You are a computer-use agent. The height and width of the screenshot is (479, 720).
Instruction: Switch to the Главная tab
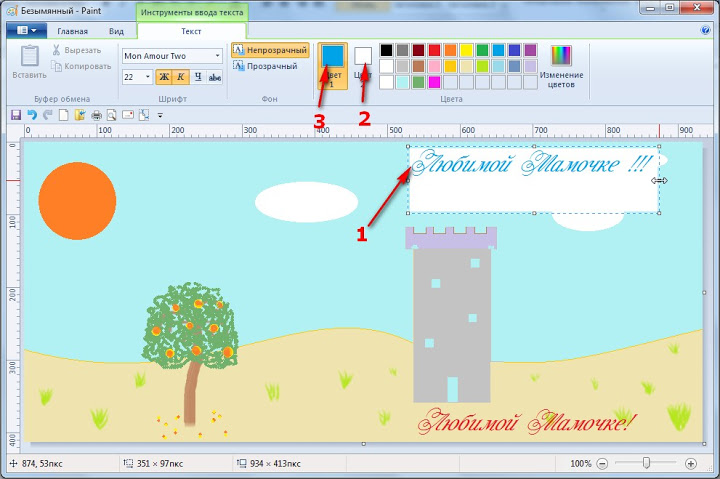[72, 31]
